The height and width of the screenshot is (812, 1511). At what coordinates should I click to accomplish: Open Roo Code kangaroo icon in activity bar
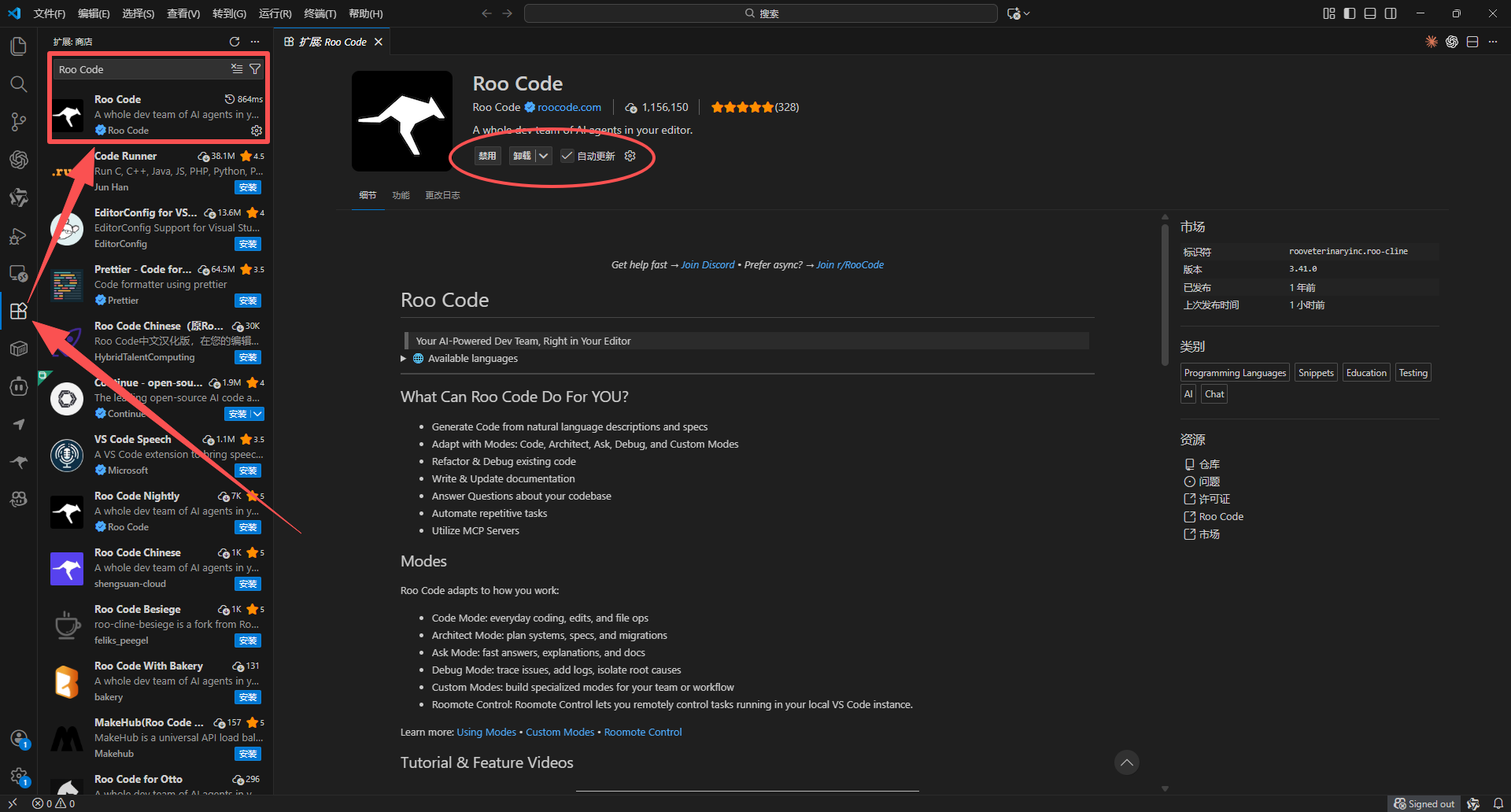coord(18,462)
